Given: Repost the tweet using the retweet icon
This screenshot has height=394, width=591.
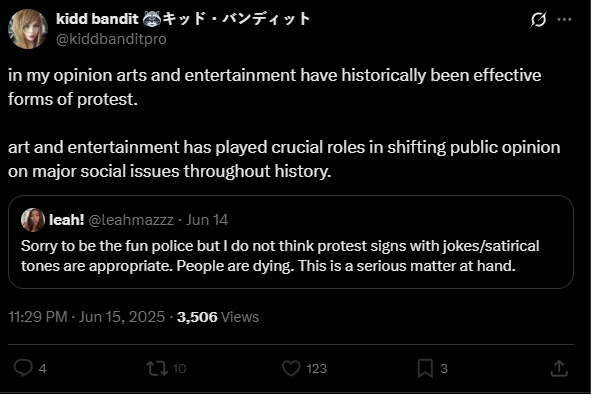Looking at the screenshot, I should click(x=157, y=368).
